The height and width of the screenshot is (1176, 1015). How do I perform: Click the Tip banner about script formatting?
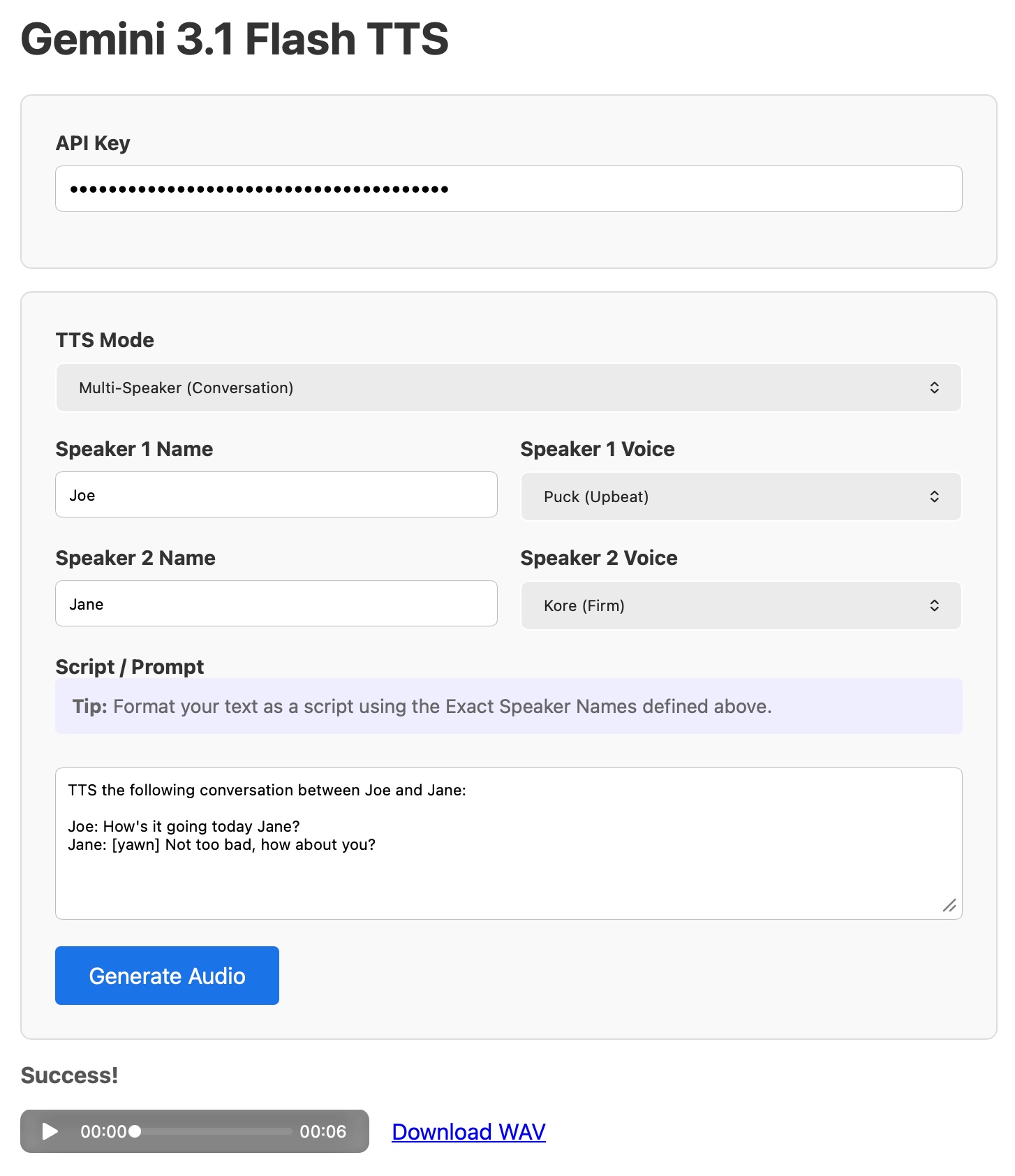pyautogui.click(x=508, y=706)
